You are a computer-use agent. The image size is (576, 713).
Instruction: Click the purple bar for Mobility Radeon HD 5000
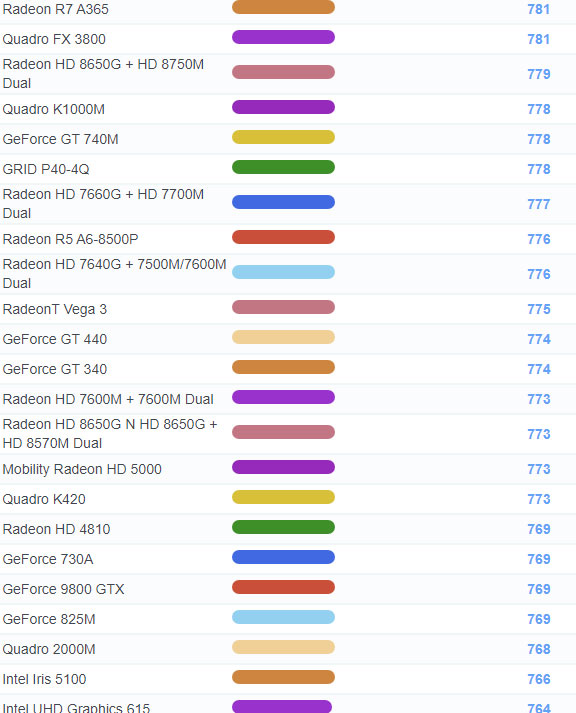(283, 467)
